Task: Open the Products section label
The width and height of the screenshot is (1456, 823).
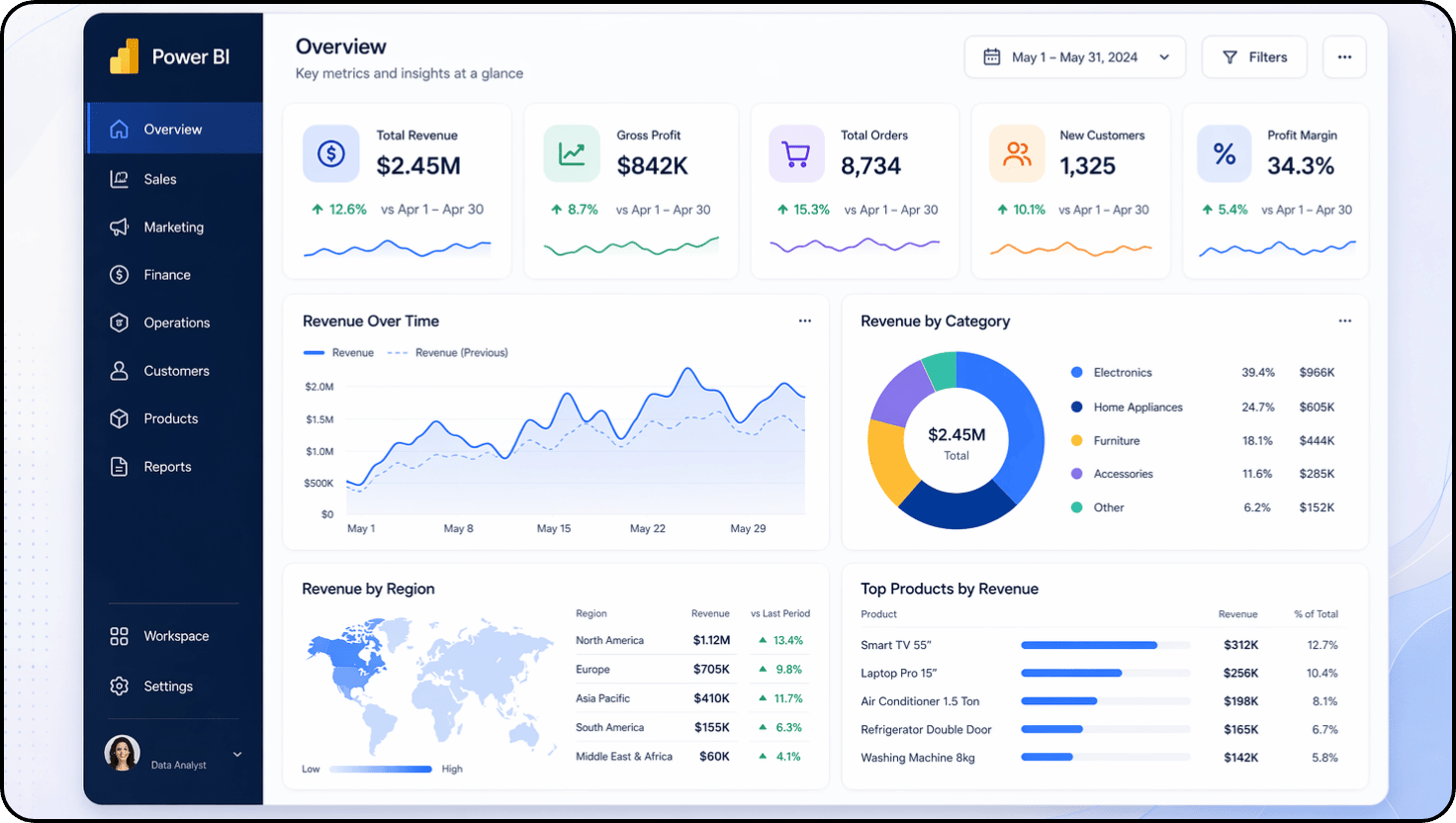Action: [x=171, y=418]
